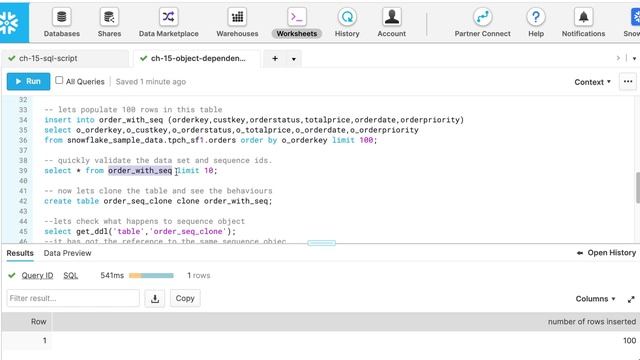Open the Account page
Viewport: 640px width, 360px height.
(x=391, y=23)
